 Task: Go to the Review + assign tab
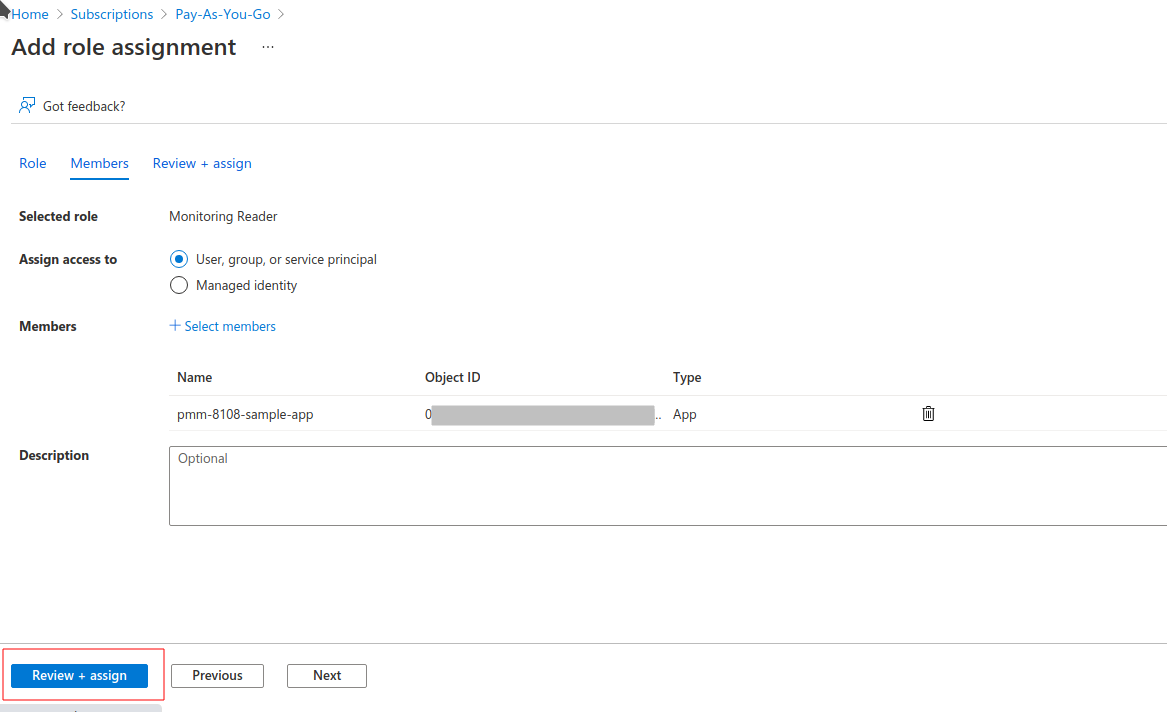point(202,163)
